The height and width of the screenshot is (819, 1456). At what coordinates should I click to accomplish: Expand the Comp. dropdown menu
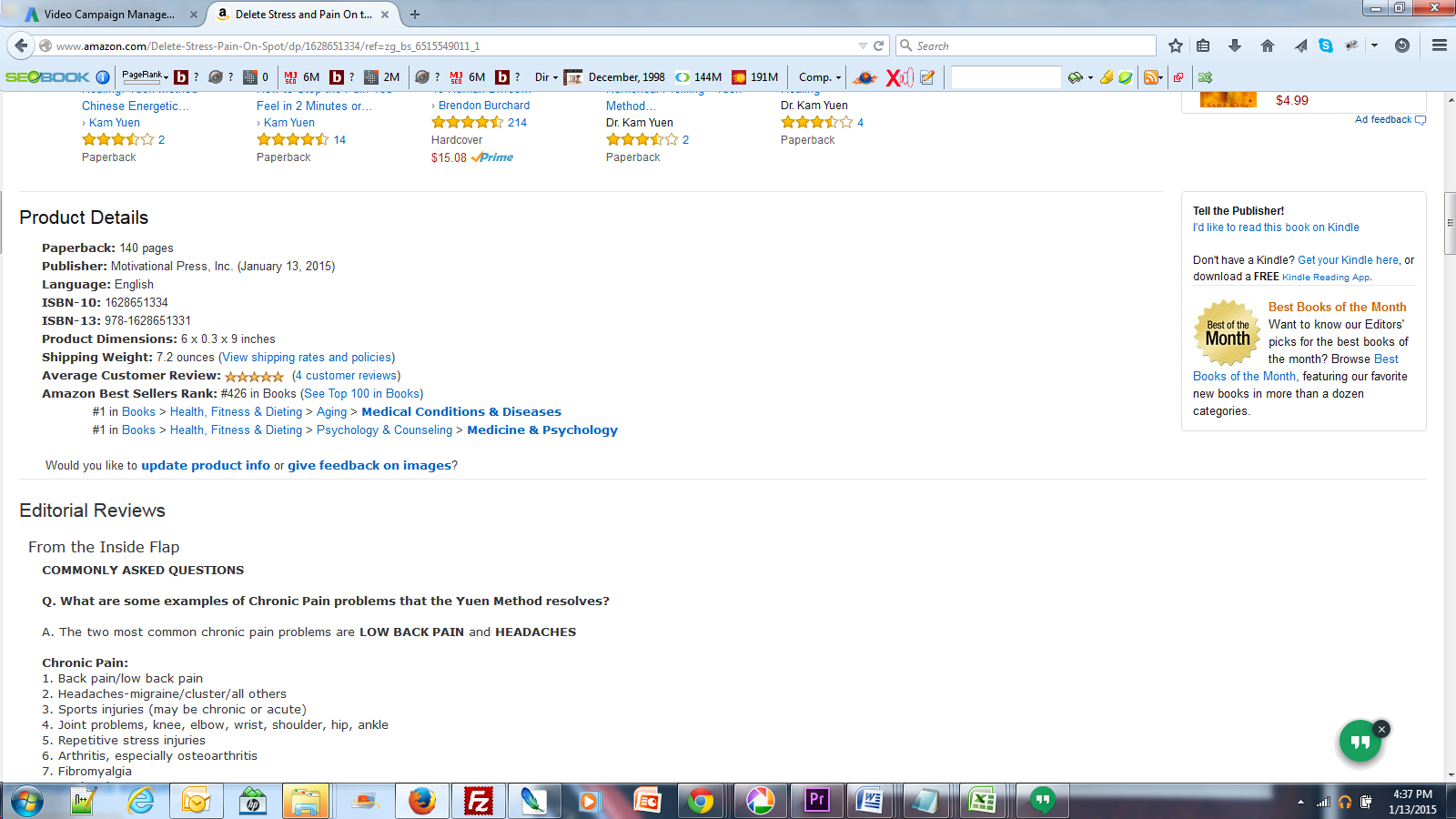coord(820,77)
